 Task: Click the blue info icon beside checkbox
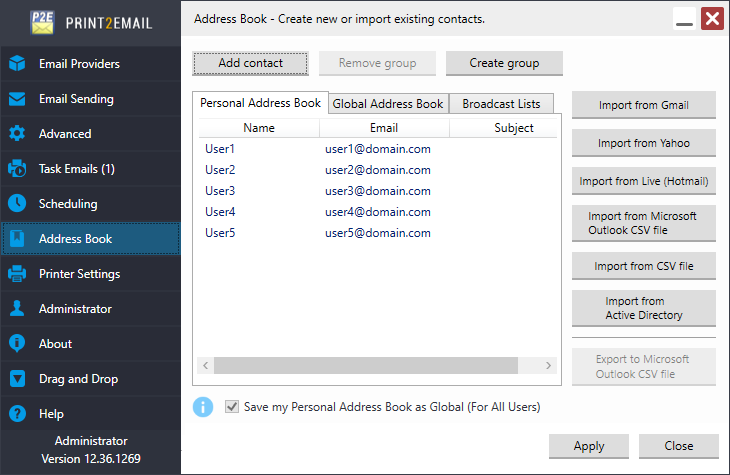(x=203, y=407)
